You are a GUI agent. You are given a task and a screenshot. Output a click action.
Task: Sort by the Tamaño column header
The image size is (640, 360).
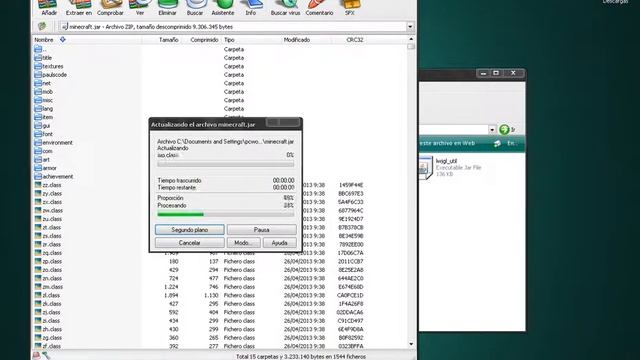[168, 40]
